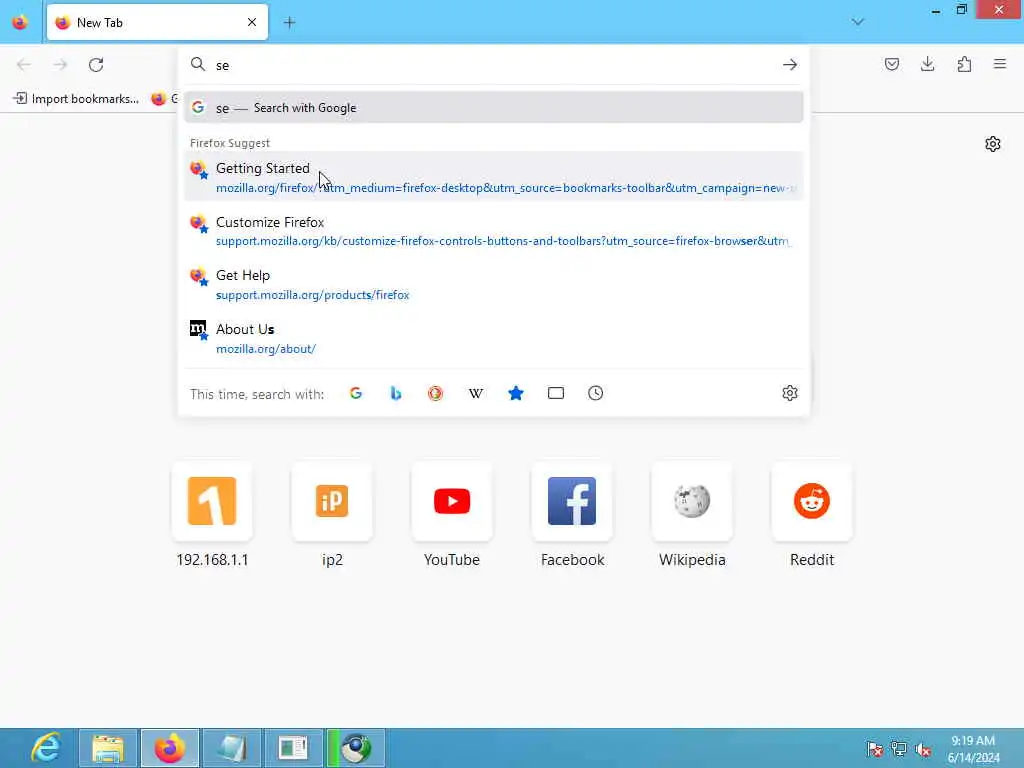Search in open Tabs icon
The height and width of the screenshot is (768, 1024).
556,393
